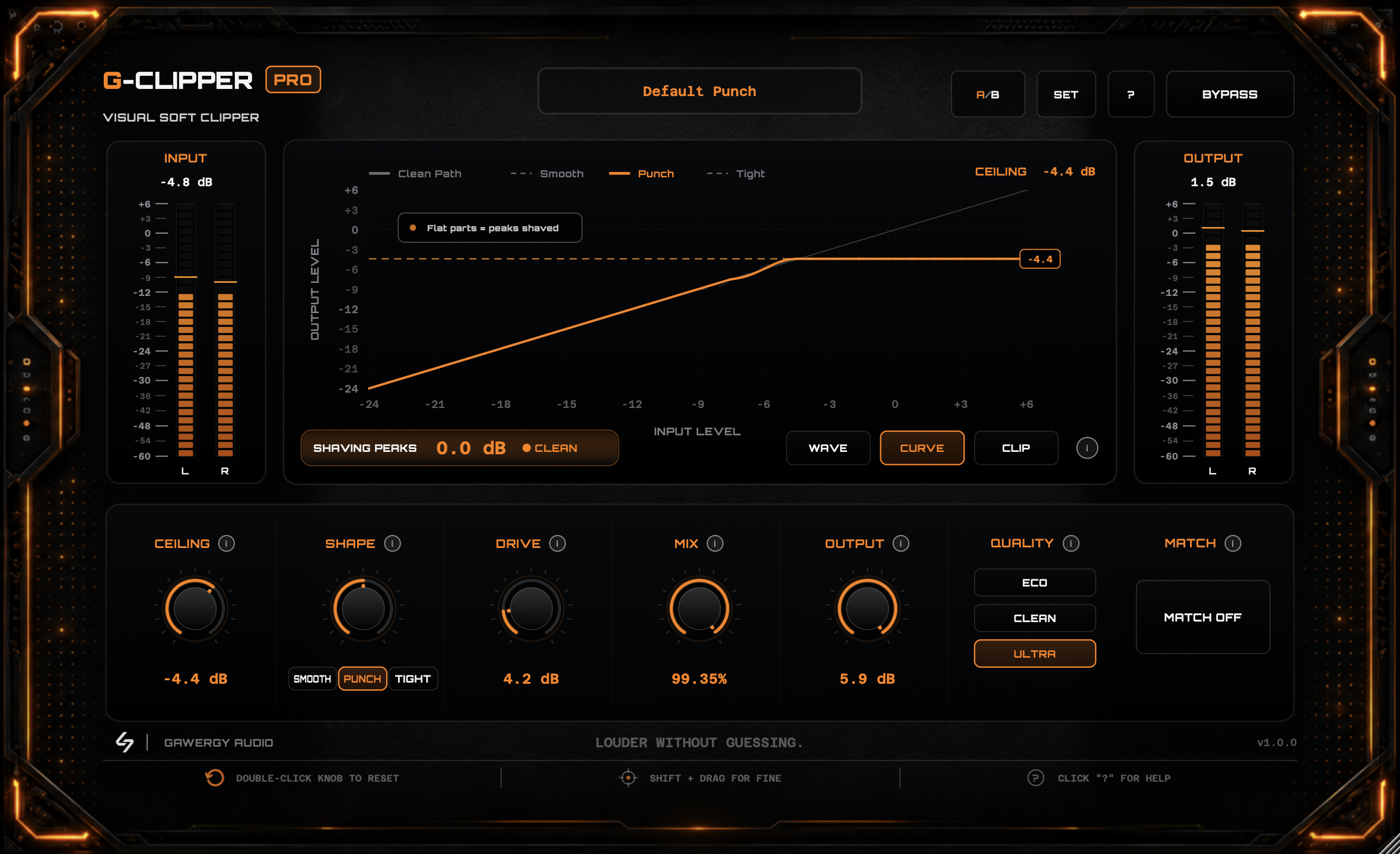
Task: Select ULTRA quality mode
Action: [1035, 654]
